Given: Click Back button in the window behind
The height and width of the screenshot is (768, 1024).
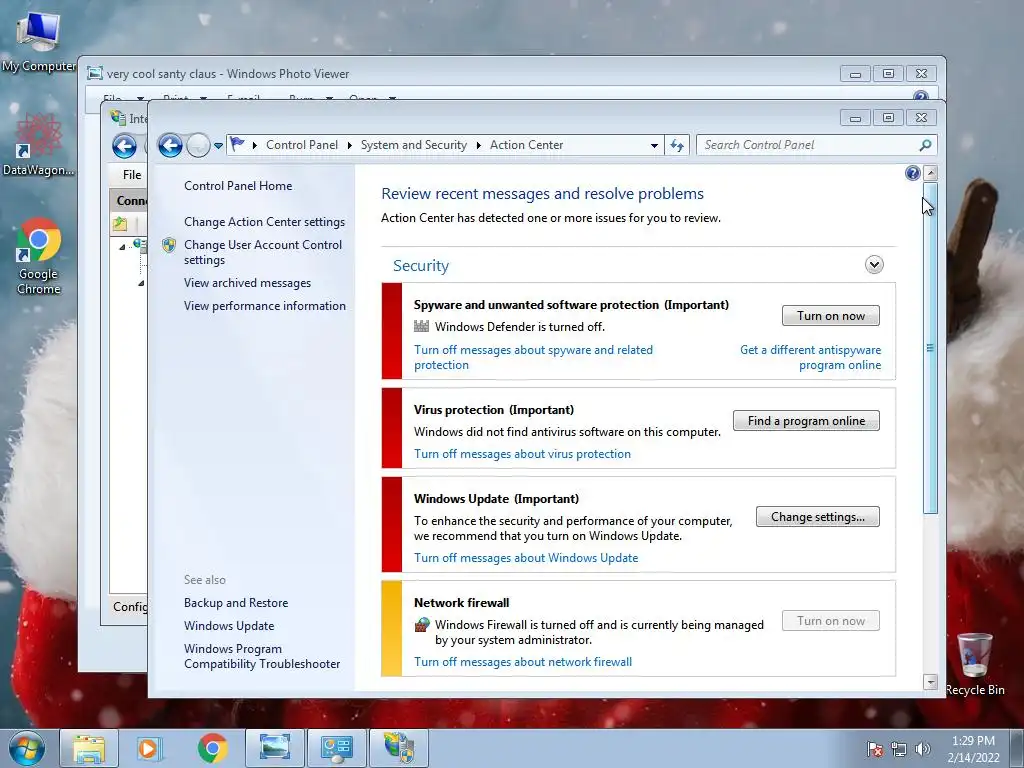Looking at the screenshot, I should pos(124,146).
